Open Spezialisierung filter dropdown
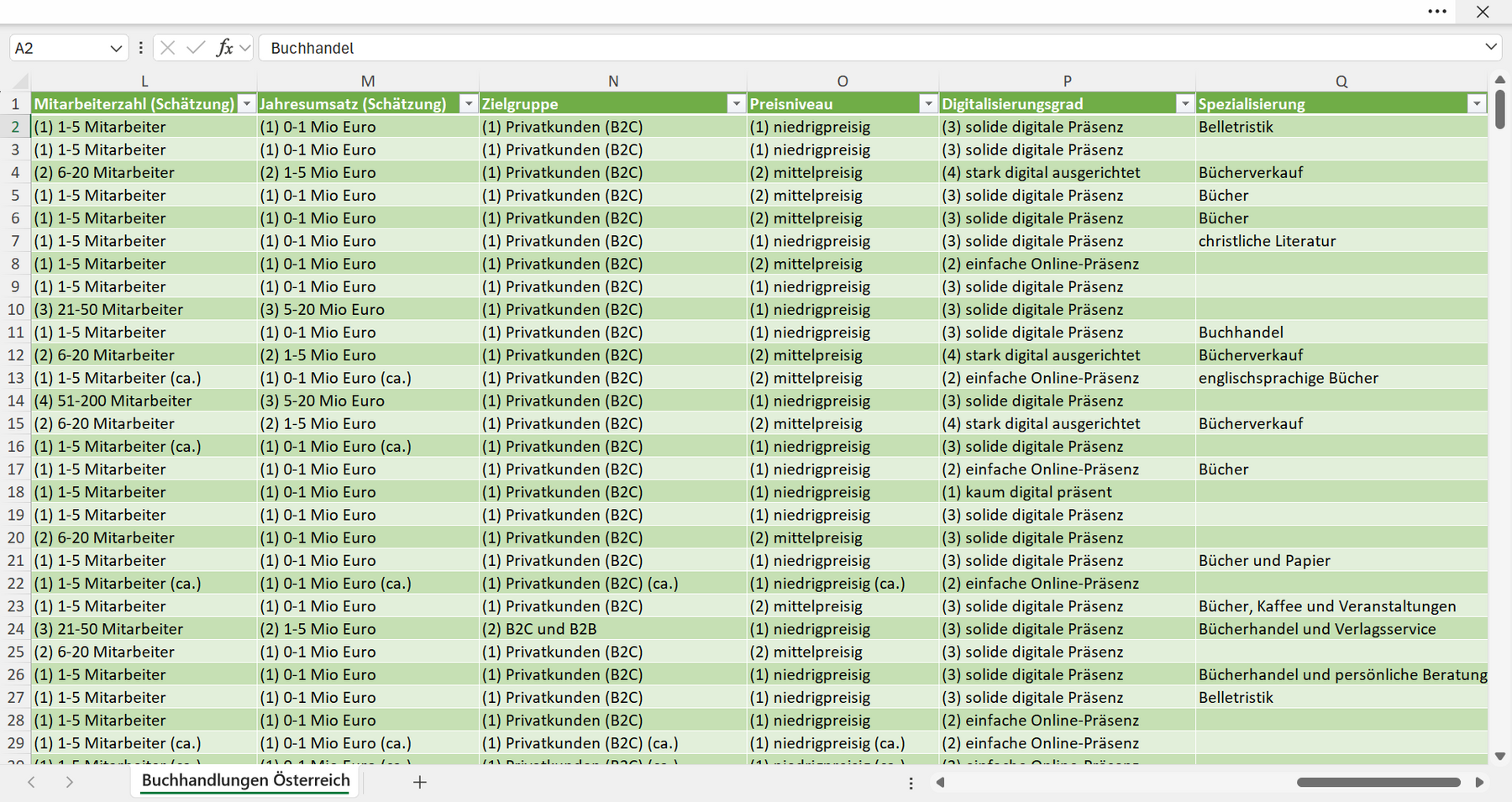 click(1476, 104)
